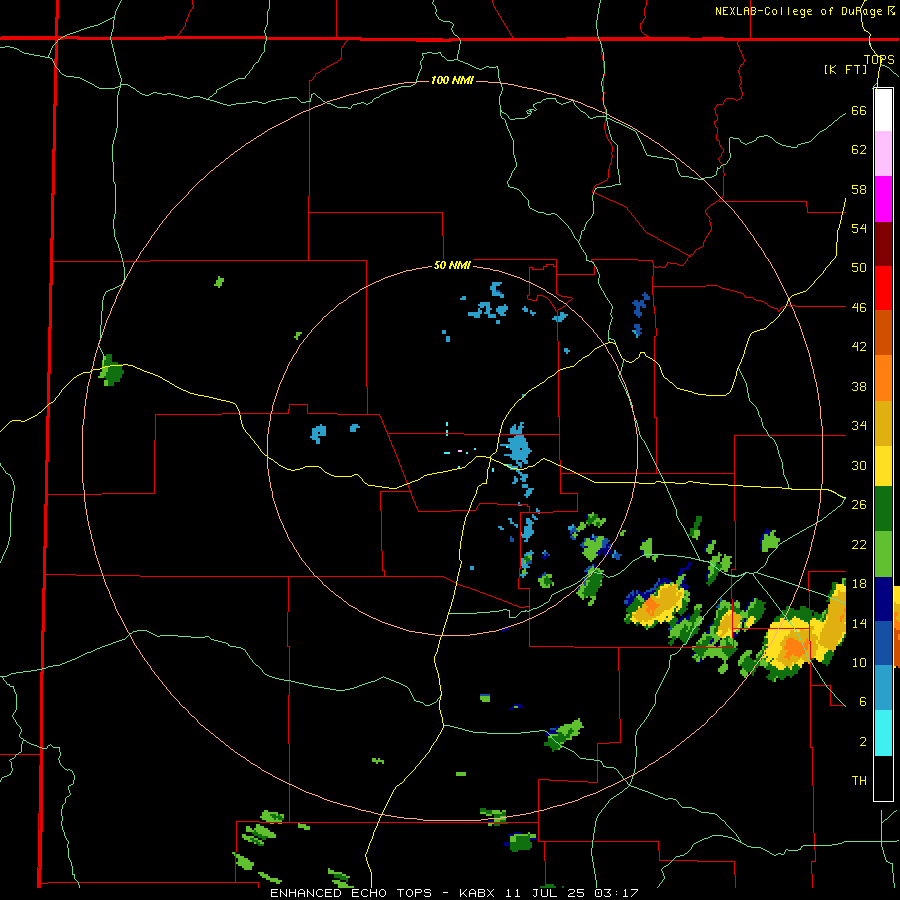Screen dimensions: 900x900
Task: Click the legend value '10'
Action: coord(859,662)
